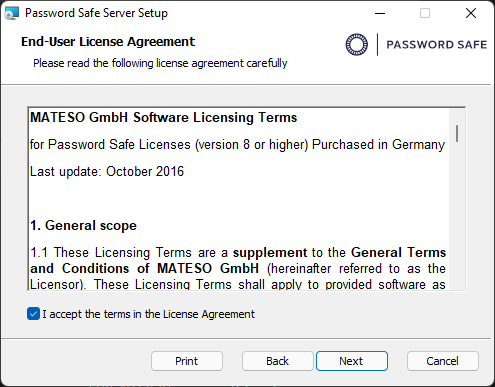Click the 'MATESO GmbH Software Licensing Terms' heading
Viewport: 495px width, 387px height.
163,118
